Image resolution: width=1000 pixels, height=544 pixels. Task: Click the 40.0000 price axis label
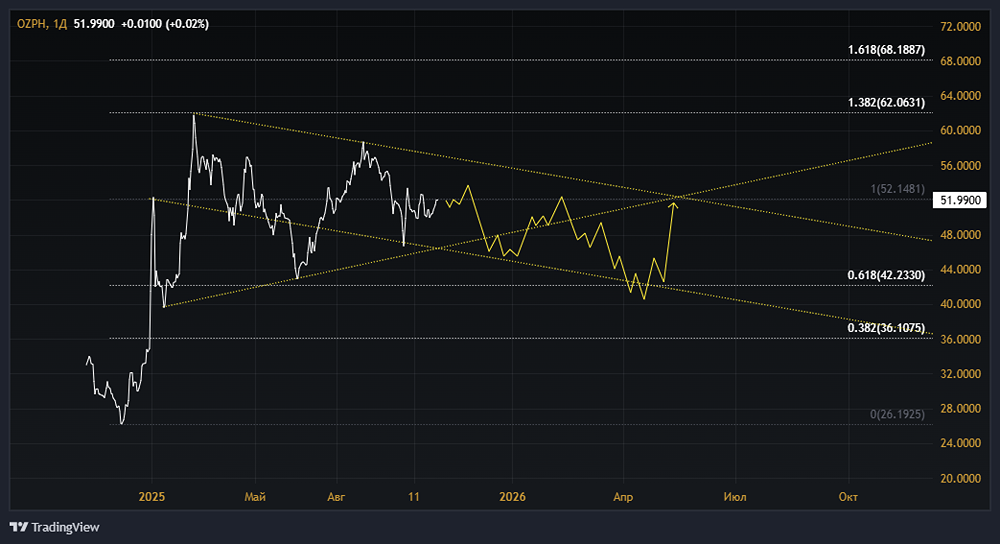point(960,304)
